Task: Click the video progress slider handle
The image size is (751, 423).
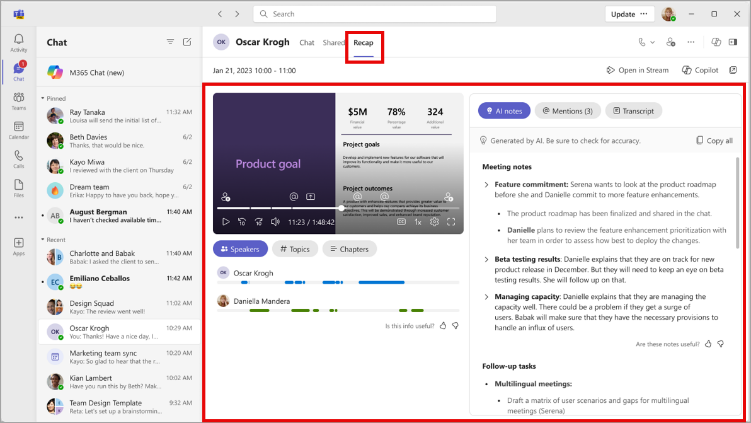Action: [x=341, y=208]
